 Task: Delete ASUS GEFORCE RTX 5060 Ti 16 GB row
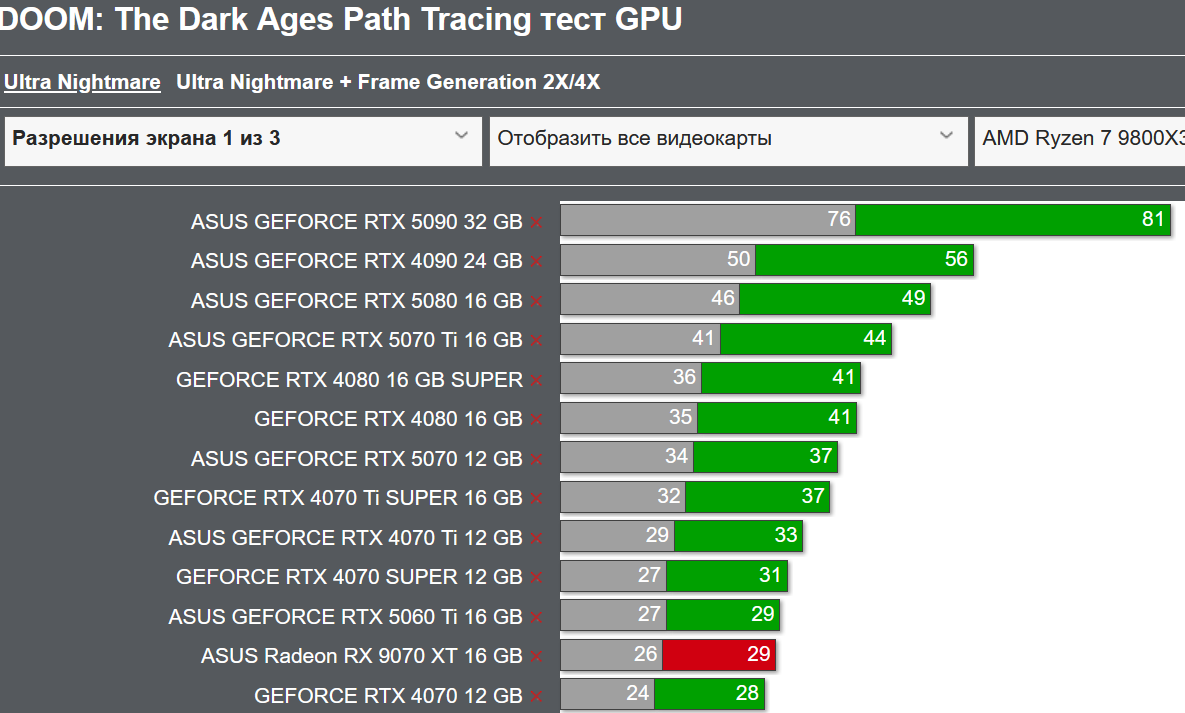(x=537, y=617)
